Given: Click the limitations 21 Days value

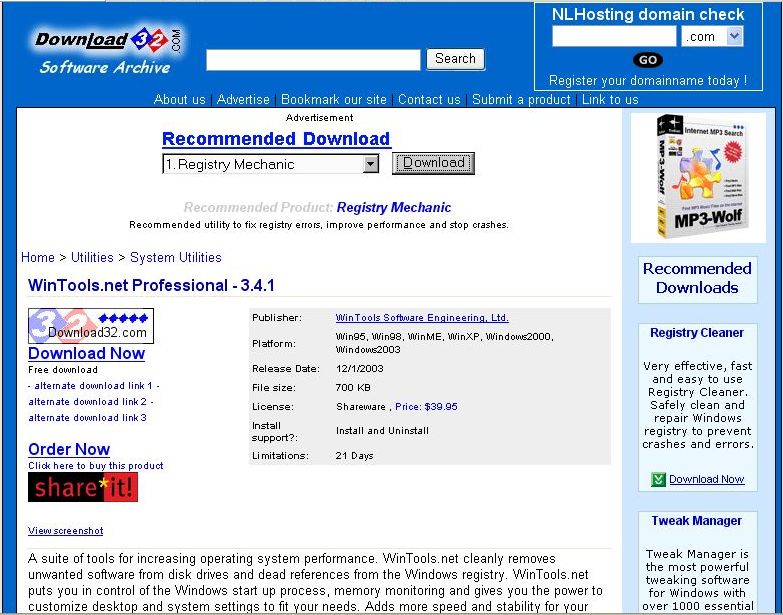Looking at the screenshot, I should click(x=355, y=456).
